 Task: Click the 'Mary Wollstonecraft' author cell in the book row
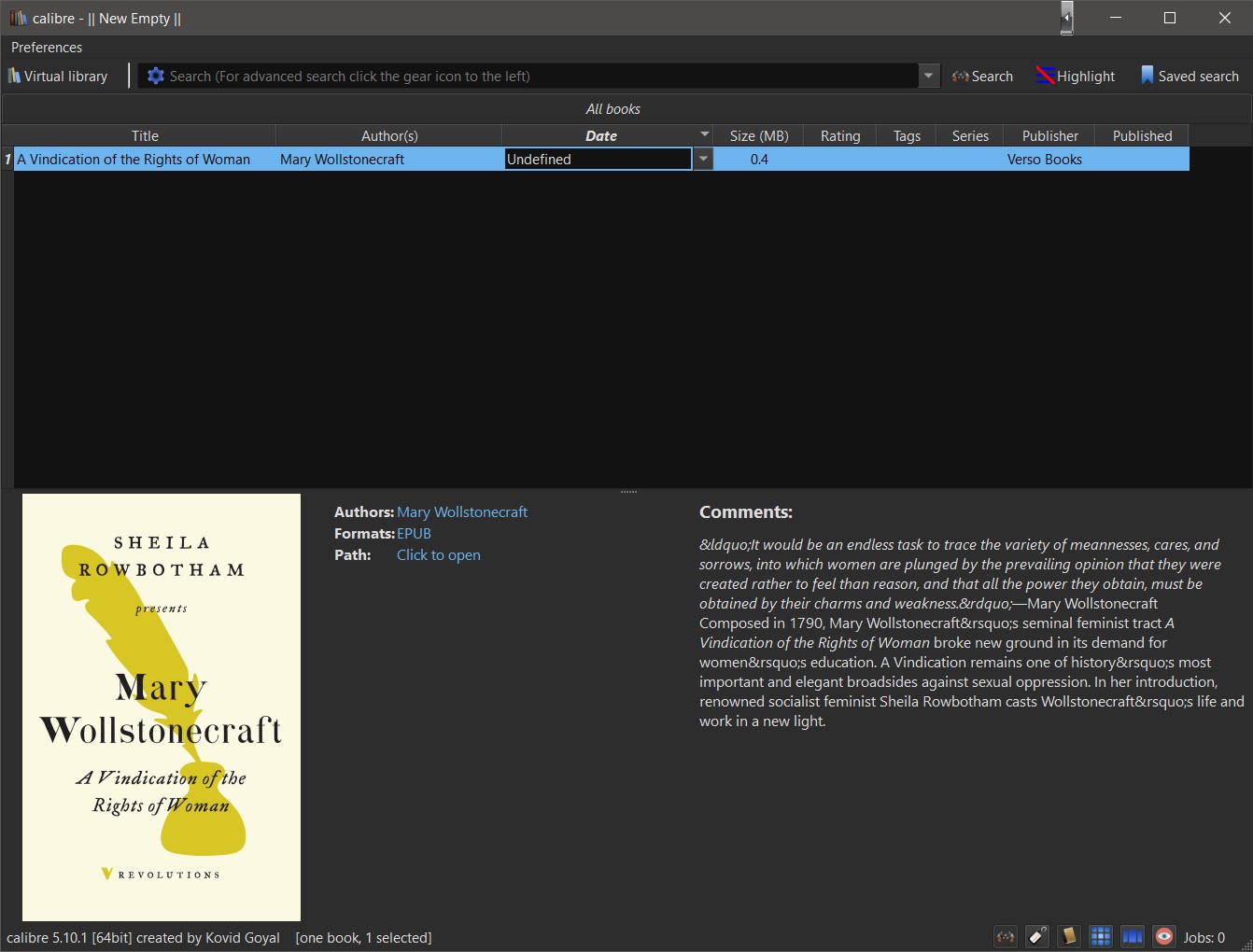pos(389,160)
